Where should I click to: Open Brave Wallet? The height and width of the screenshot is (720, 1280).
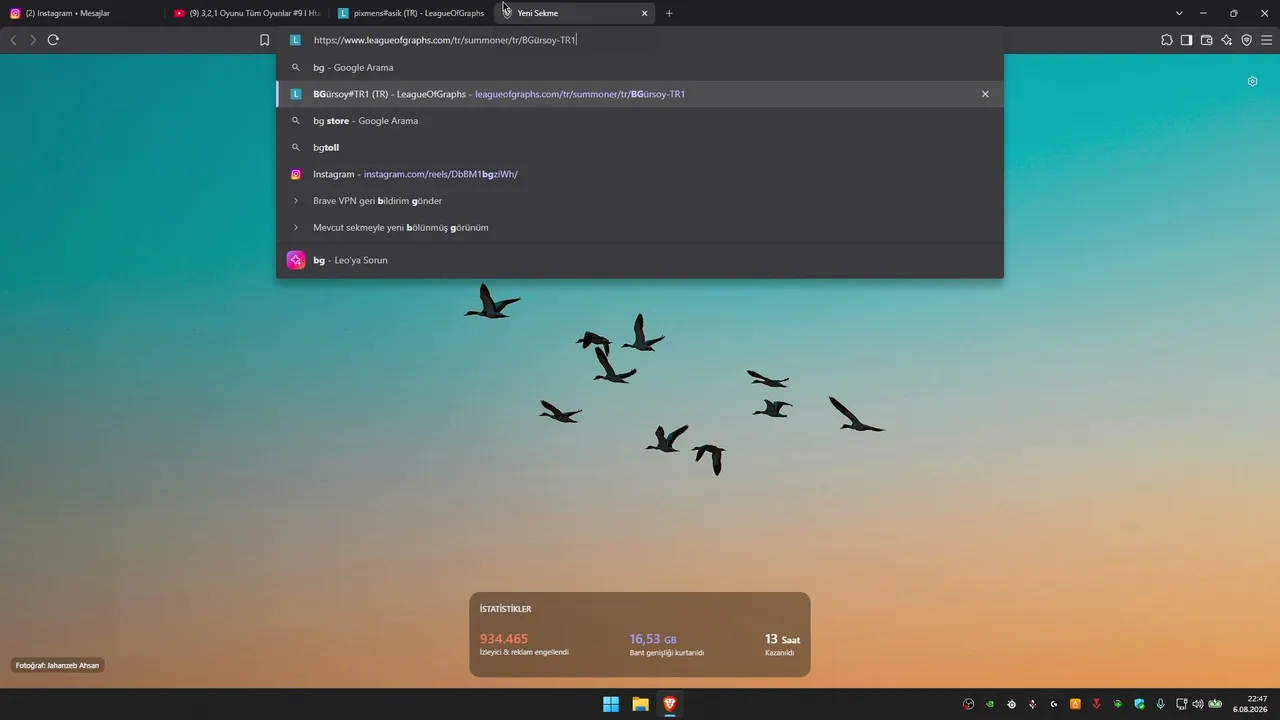1206,40
